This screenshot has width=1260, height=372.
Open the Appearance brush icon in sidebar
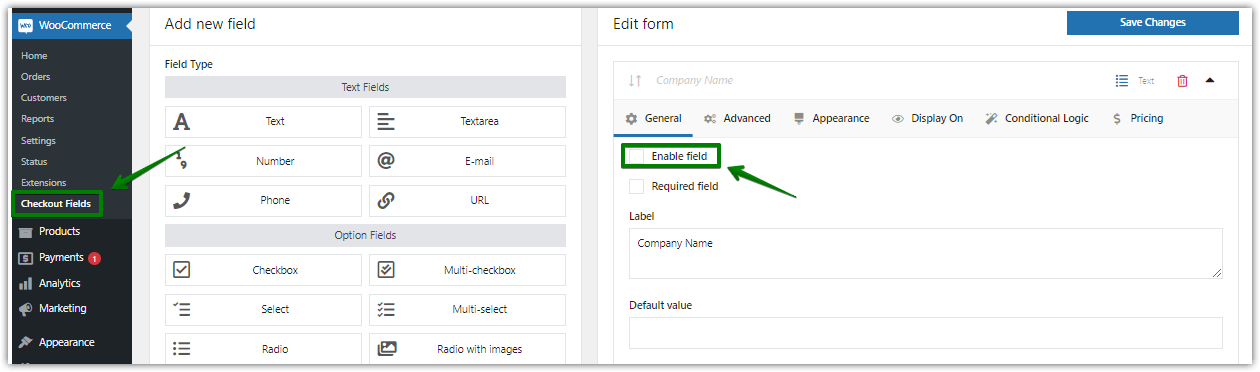click(x=26, y=342)
